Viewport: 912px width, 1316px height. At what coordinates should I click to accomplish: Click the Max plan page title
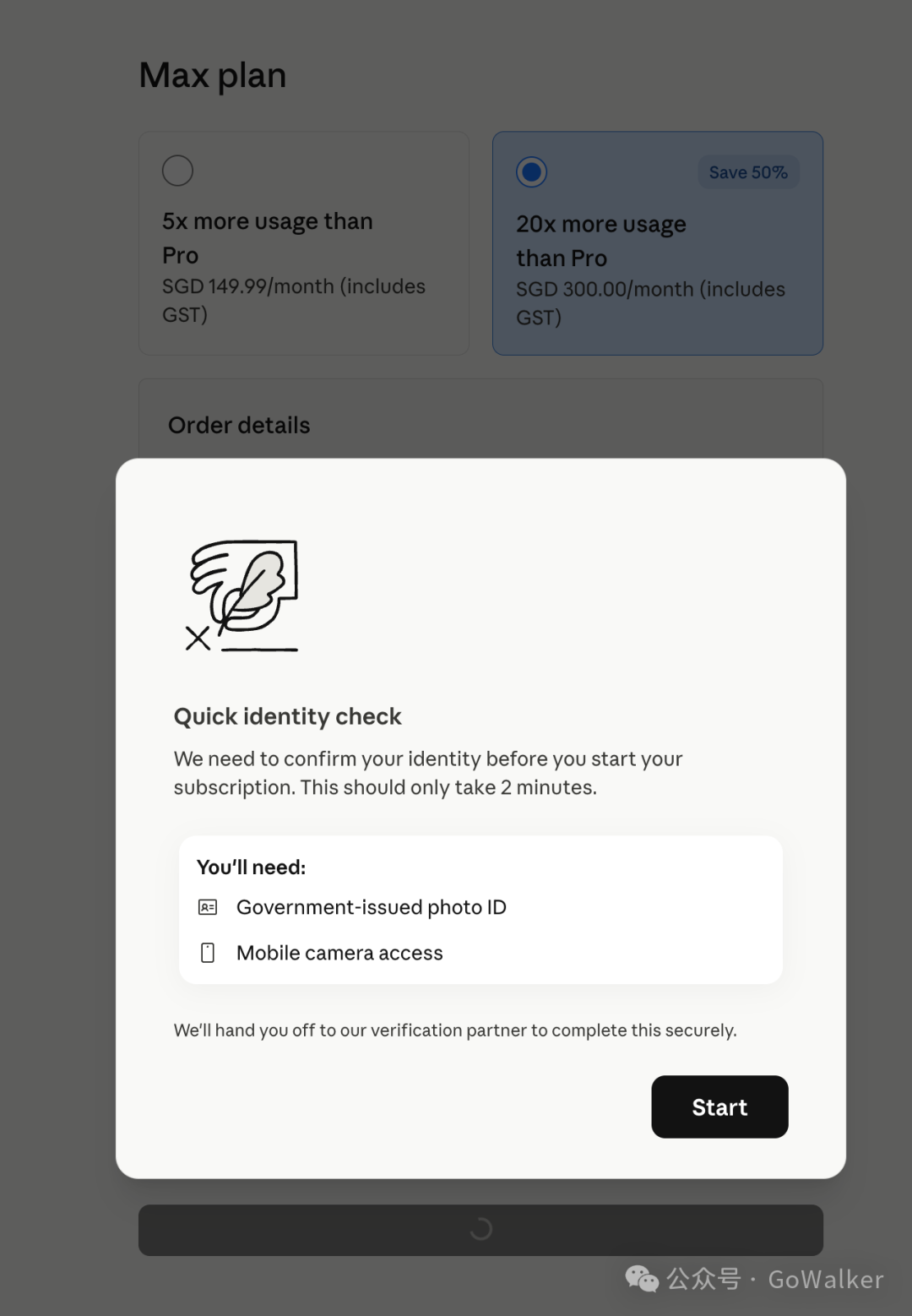213,75
